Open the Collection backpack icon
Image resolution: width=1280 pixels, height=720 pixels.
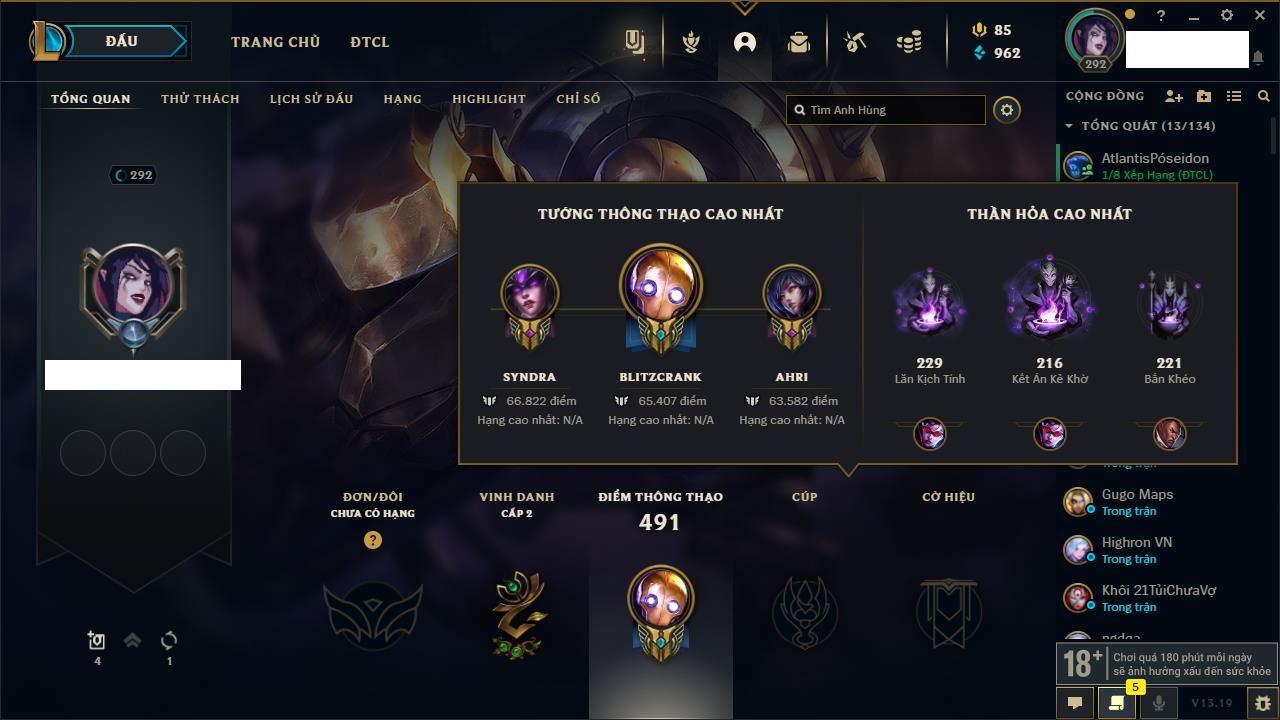798,42
